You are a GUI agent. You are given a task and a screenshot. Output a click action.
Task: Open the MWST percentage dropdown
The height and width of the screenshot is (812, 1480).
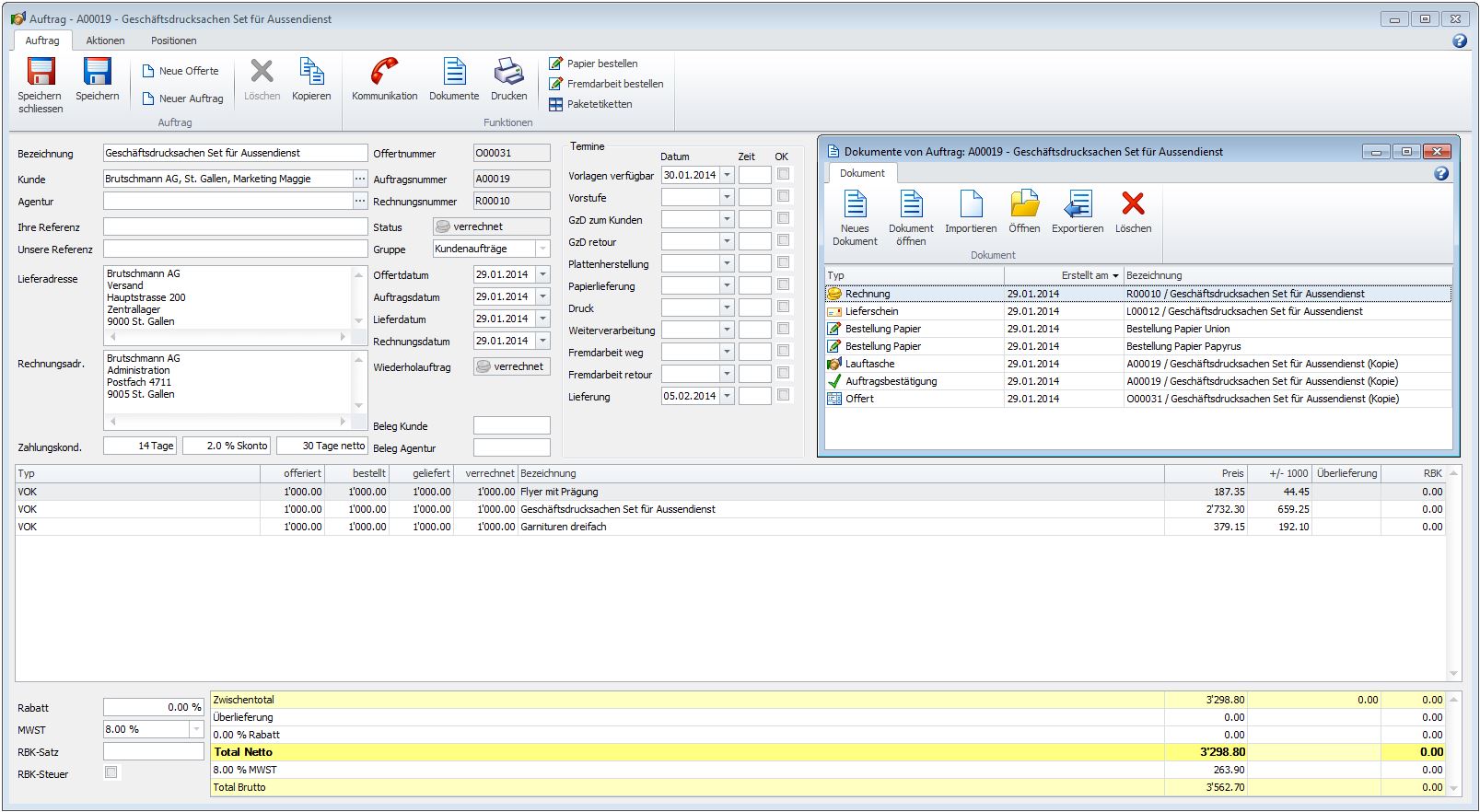[x=196, y=729]
